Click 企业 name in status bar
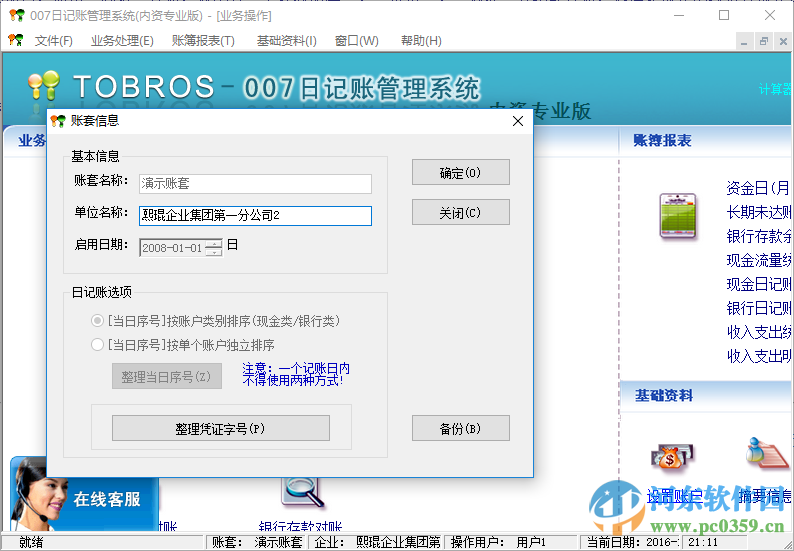Screen dimensions: 794x551 (x=377, y=542)
